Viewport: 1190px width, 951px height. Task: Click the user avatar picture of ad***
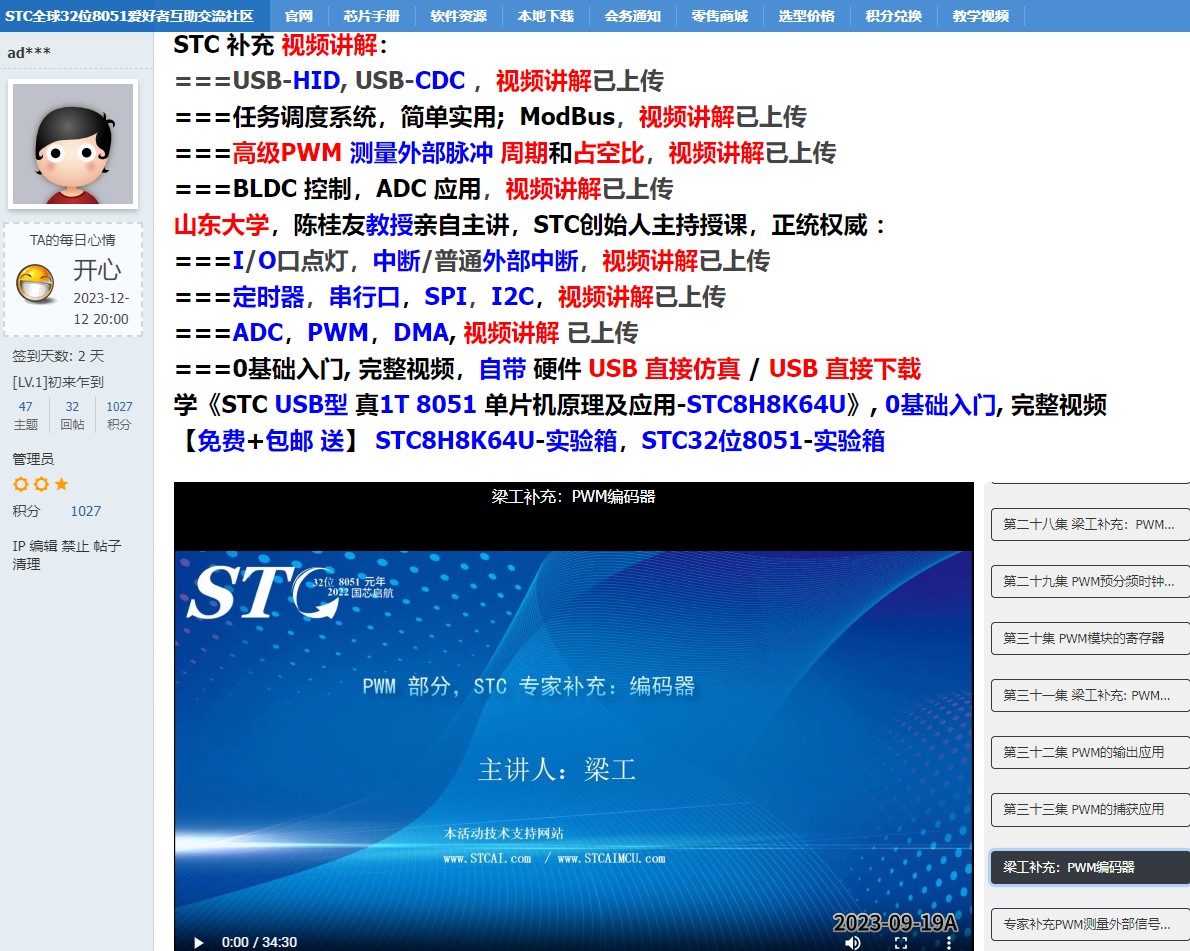73,144
